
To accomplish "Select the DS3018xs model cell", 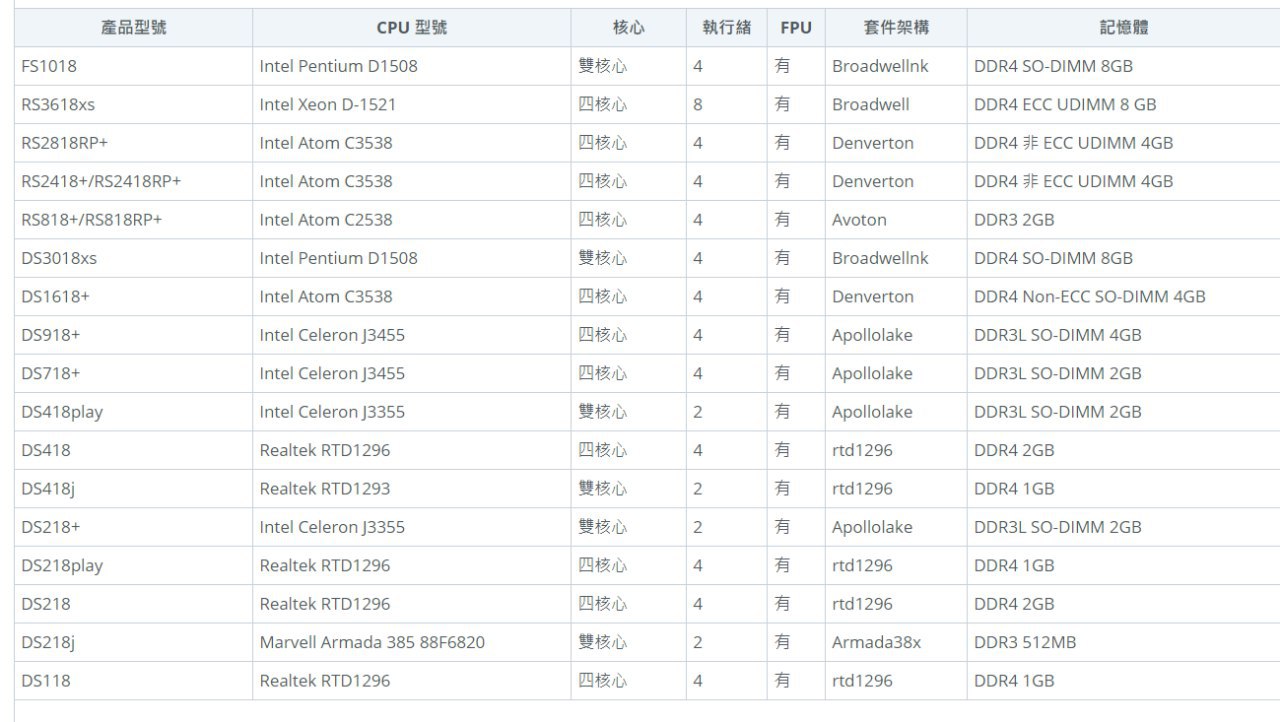I will click(59, 258).
